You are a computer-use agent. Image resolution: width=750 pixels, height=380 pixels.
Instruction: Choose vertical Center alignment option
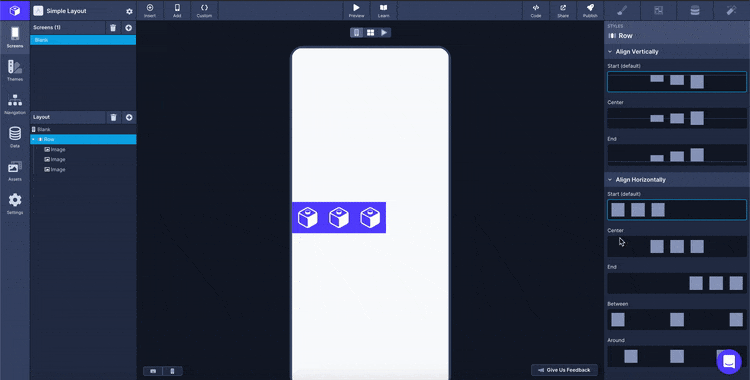pos(677,118)
